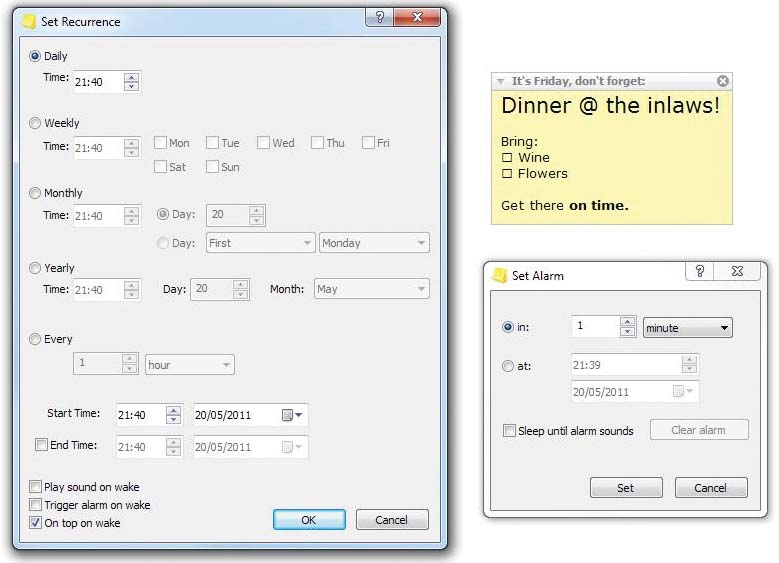Select the Weekly recurrence option

(x=35, y=123)
